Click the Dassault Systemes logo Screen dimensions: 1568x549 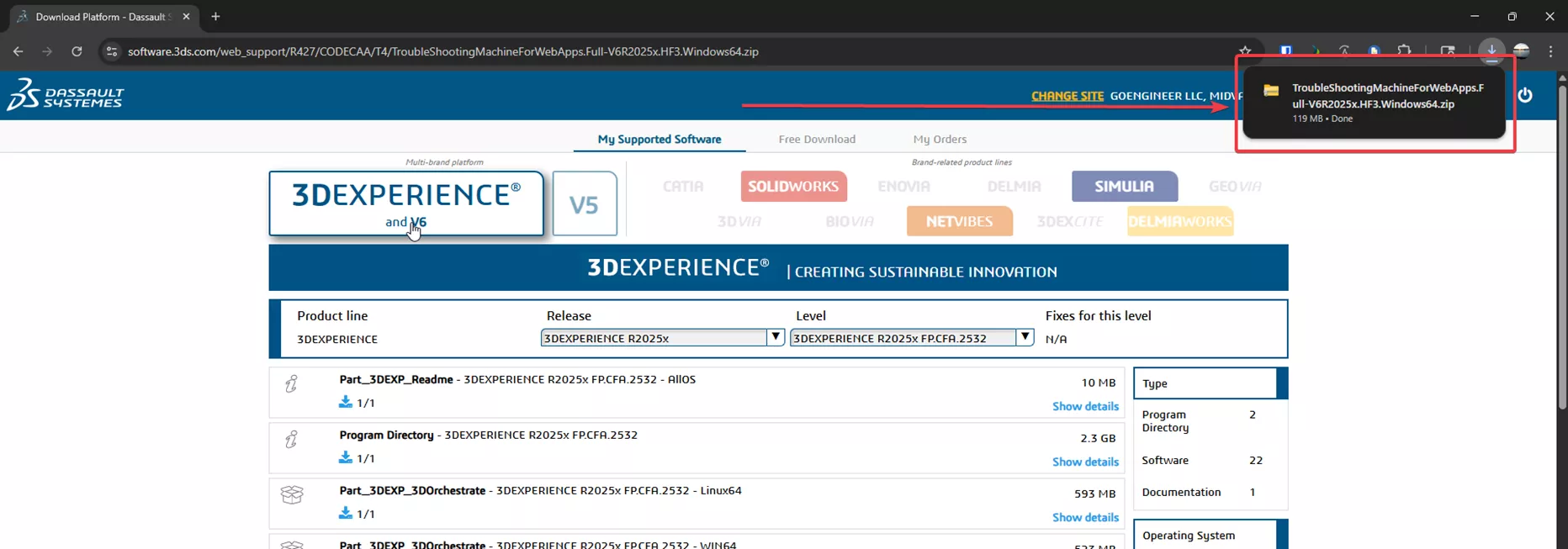[66, 95]
